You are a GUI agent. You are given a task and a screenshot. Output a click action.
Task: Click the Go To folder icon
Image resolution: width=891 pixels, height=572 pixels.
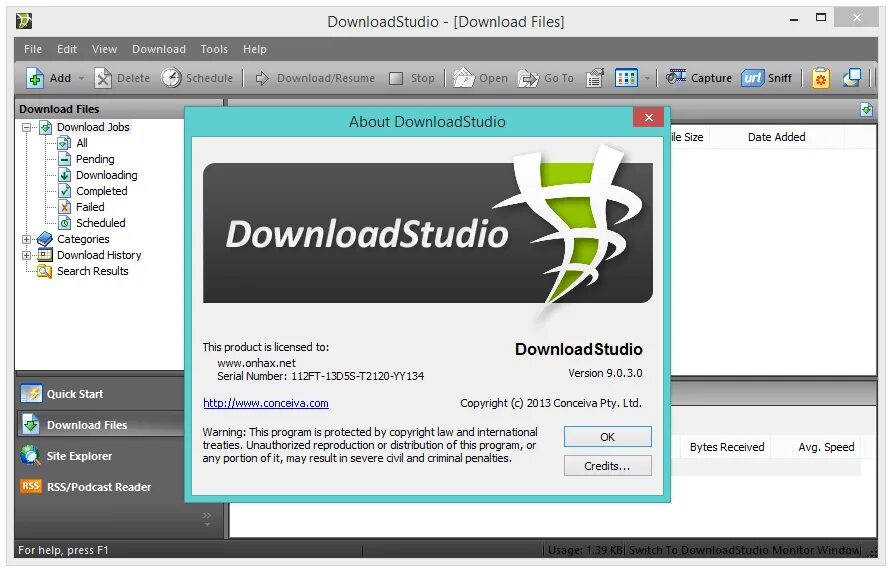click(x=528, y=78)
